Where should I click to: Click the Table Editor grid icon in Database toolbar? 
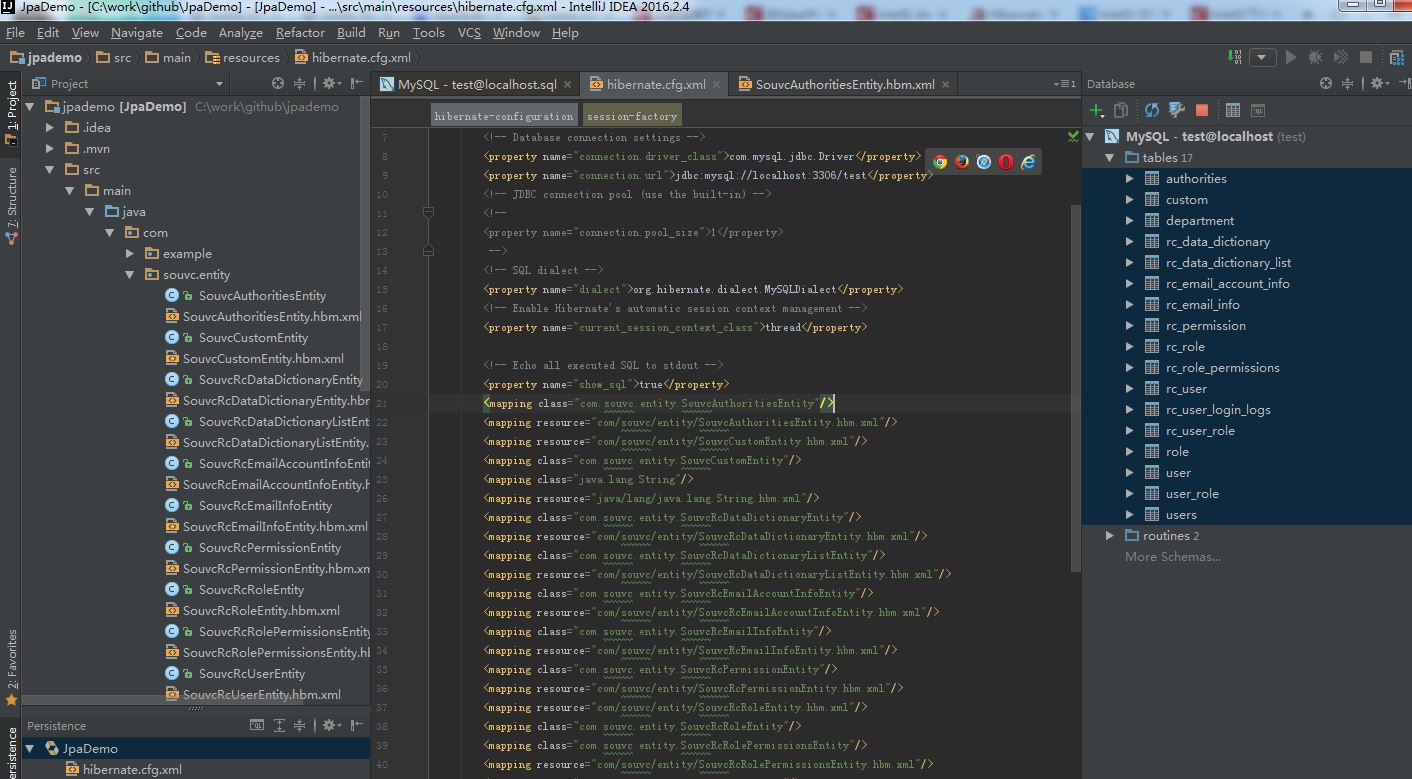click(x=1233, y=110)
